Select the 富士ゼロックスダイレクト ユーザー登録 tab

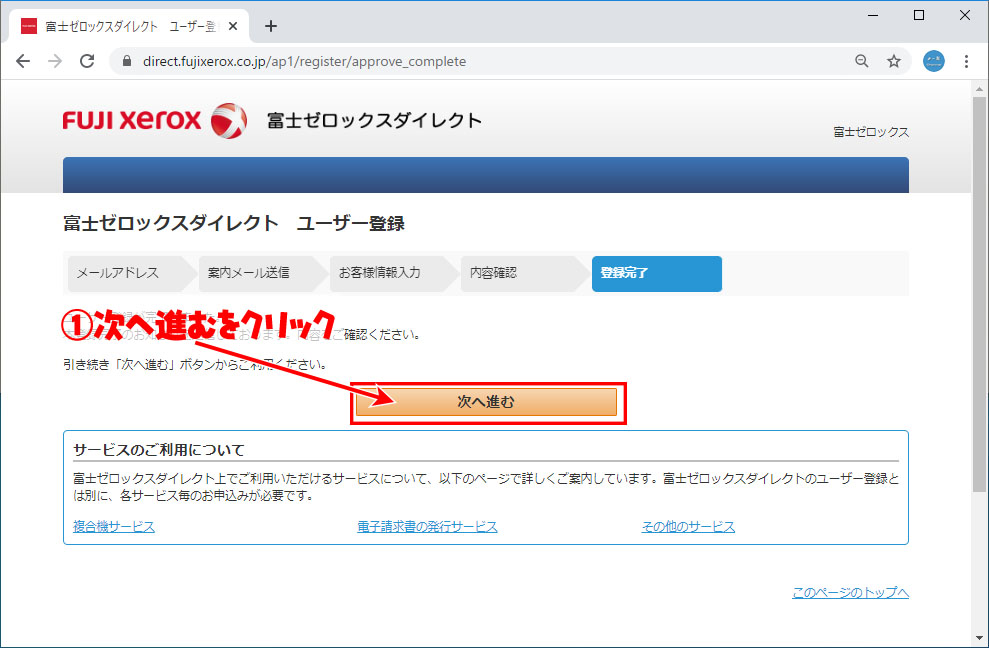click(x=129, y=26)
